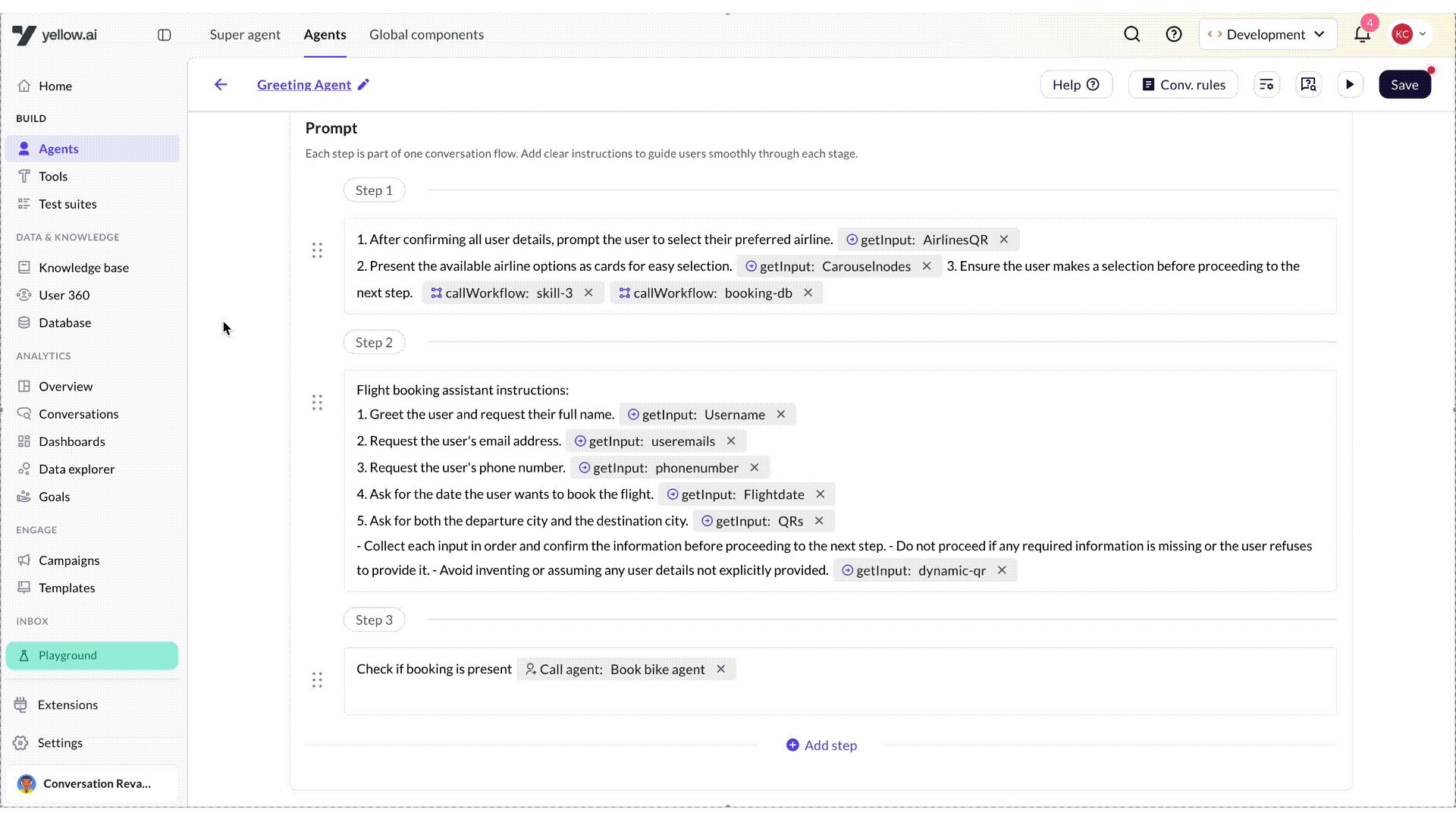Click the pencil icon beside Greeting Agent
1456x819 pixels.
point(364,85)
